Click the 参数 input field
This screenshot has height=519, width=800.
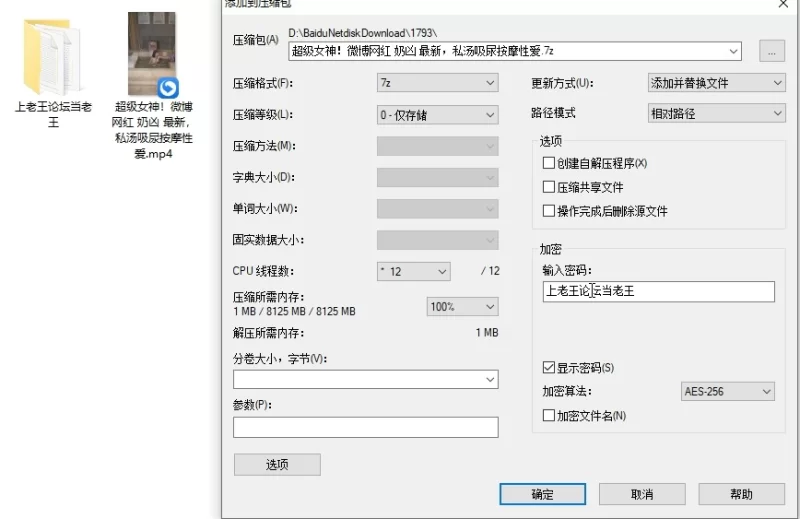[x=365, y=427]
